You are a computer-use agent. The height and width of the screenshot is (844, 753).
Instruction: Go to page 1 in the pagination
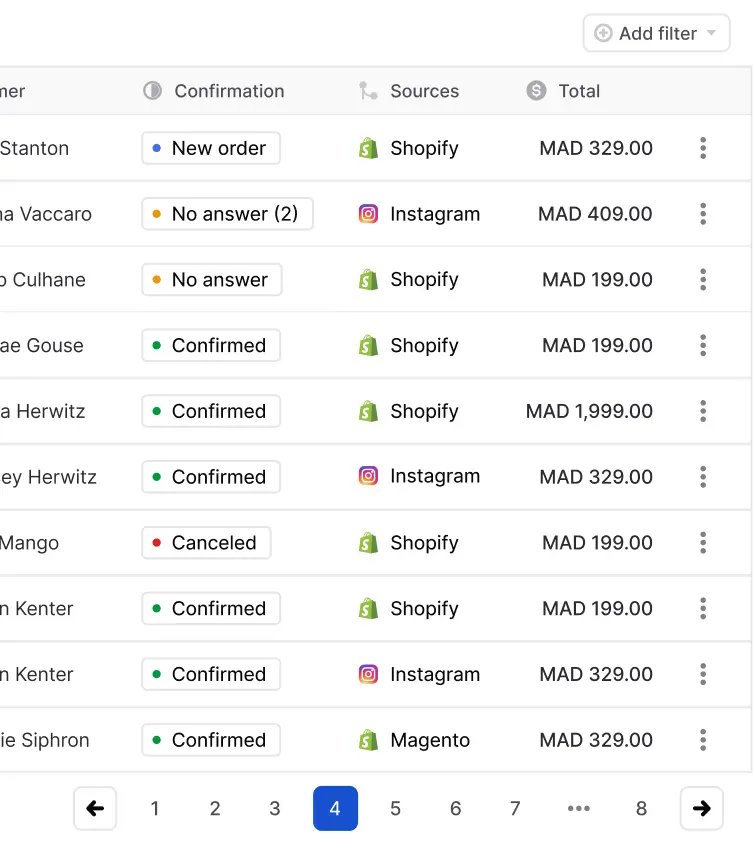tap(155, 808)
